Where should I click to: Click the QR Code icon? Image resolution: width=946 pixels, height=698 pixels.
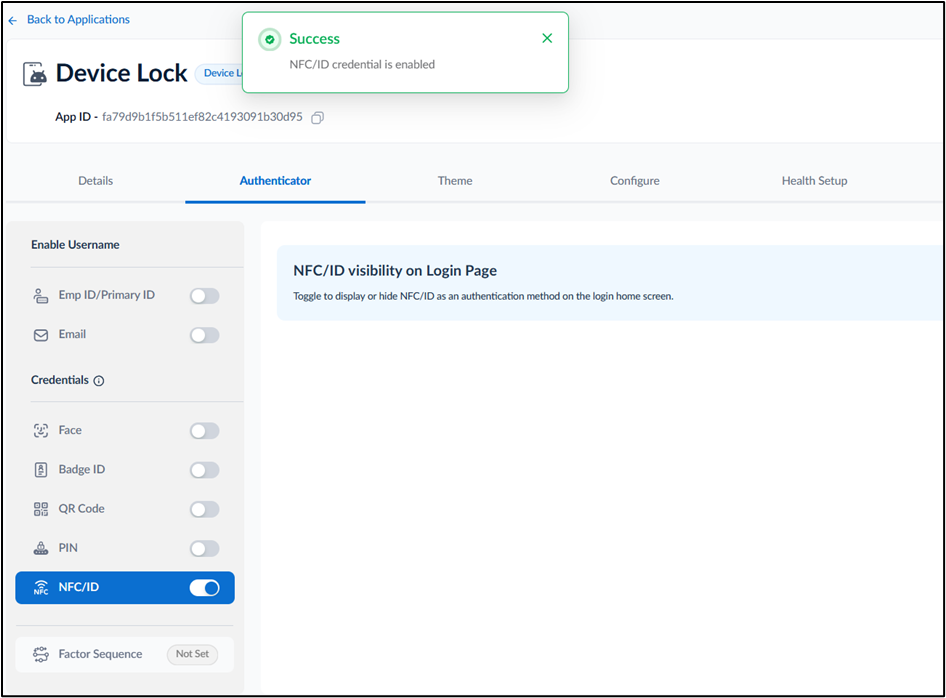tap(40, 509)
